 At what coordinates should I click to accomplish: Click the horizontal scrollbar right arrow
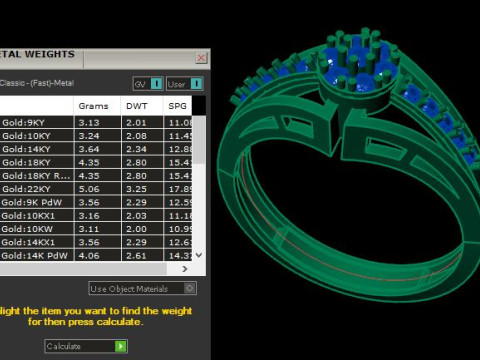point(185,269)
